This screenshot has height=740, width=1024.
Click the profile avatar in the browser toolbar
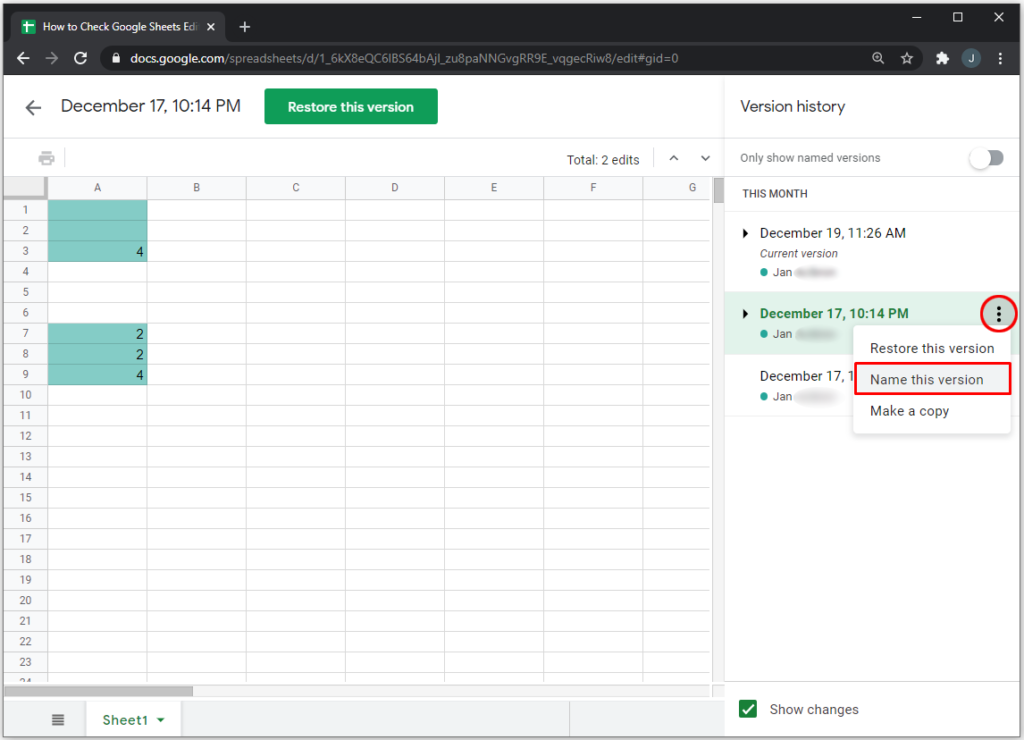971,59
